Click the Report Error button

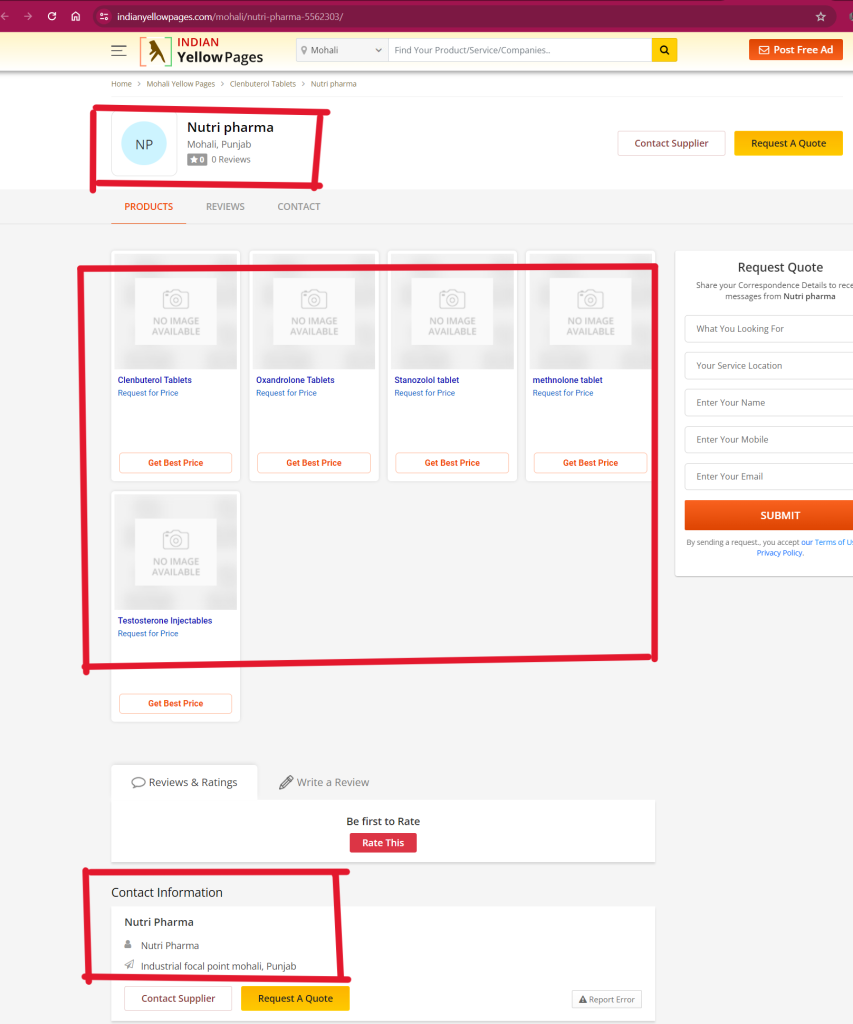coord(606,999)
